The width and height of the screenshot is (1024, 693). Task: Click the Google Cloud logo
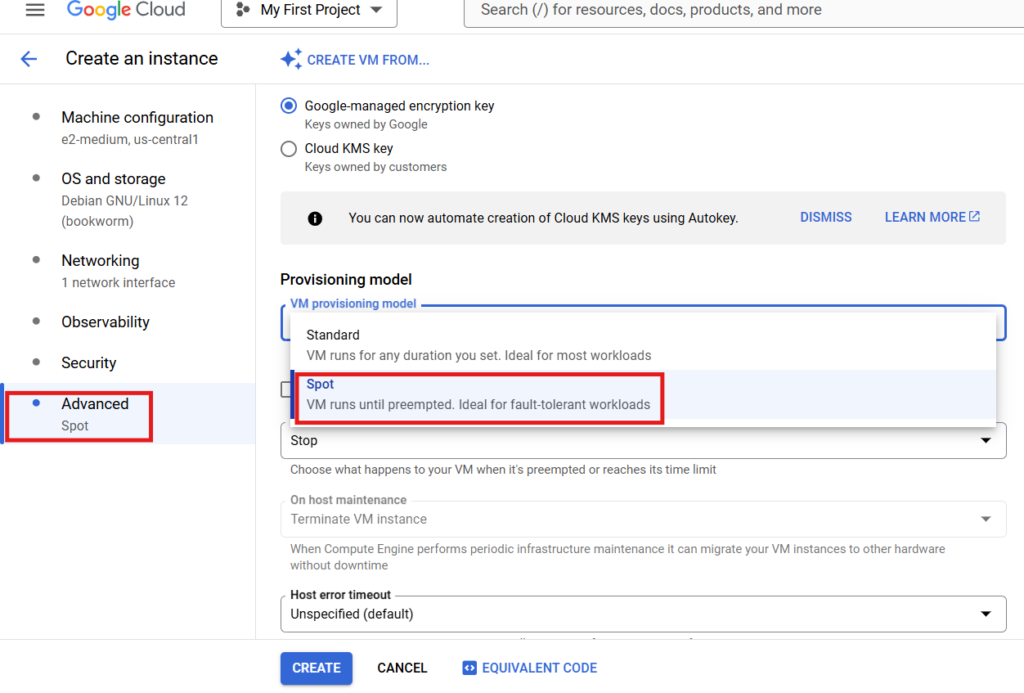pos(126,10)
